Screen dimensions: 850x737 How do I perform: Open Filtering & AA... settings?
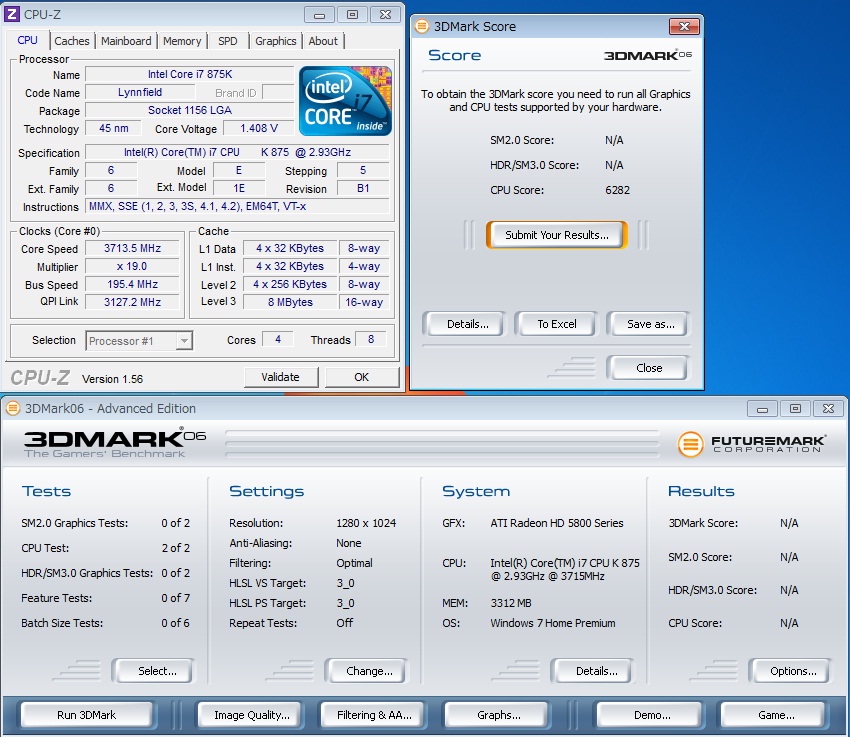pos(374,715)
